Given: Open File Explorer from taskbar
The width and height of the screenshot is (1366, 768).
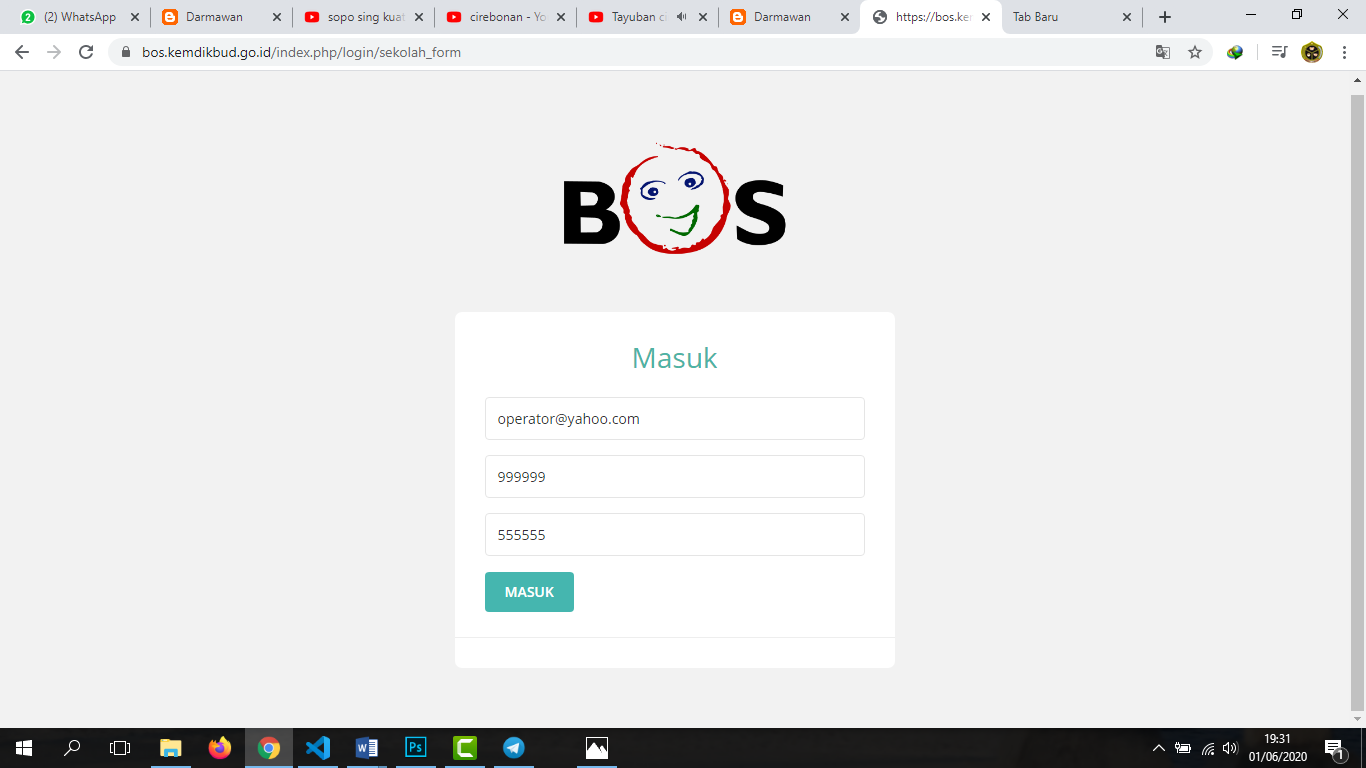Looking at the screenshot, I should (171, 748).
